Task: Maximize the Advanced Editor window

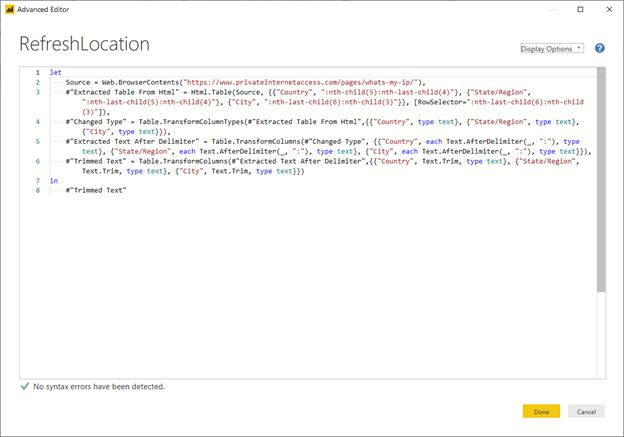Action: click(x=581, y=9)
